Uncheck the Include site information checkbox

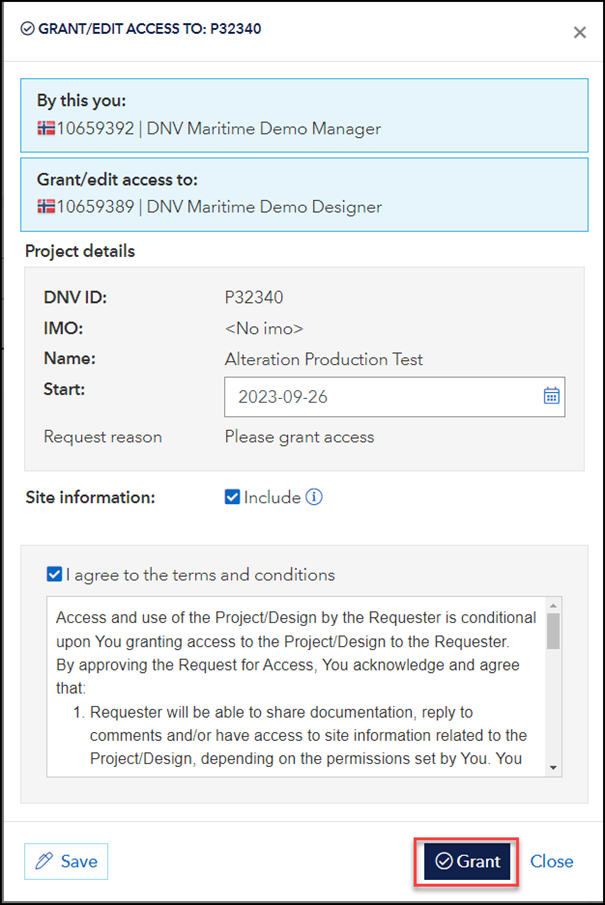(232, 497)
